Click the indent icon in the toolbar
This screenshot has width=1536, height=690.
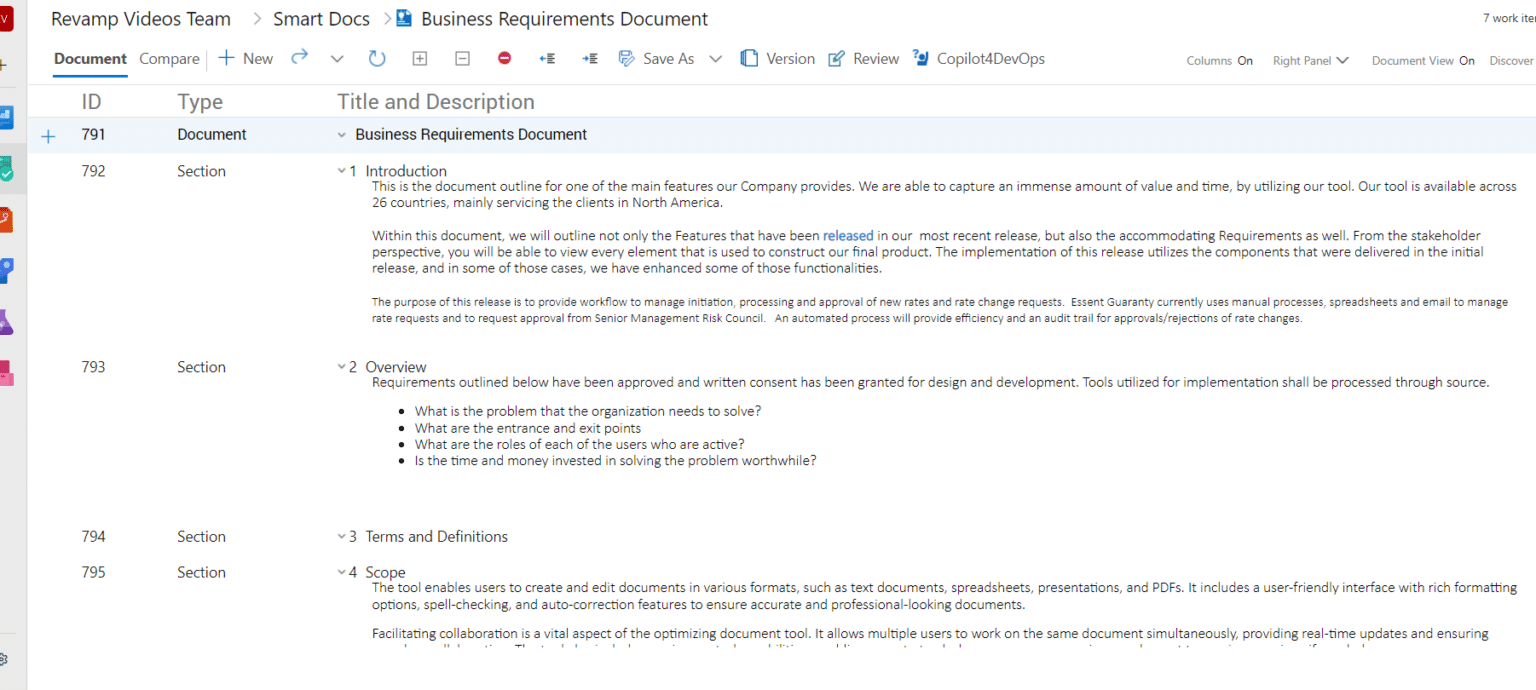pos(590,58)
